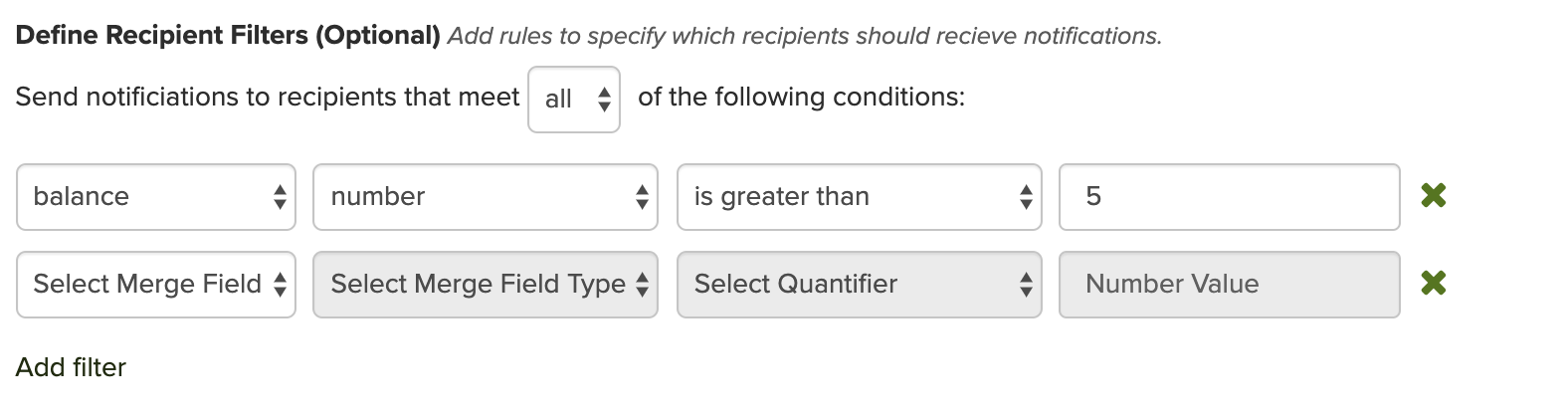Screen dimensions: 1568x418
Task: Click the 'Send notifications to recipients' text
Action: [268, 98]
